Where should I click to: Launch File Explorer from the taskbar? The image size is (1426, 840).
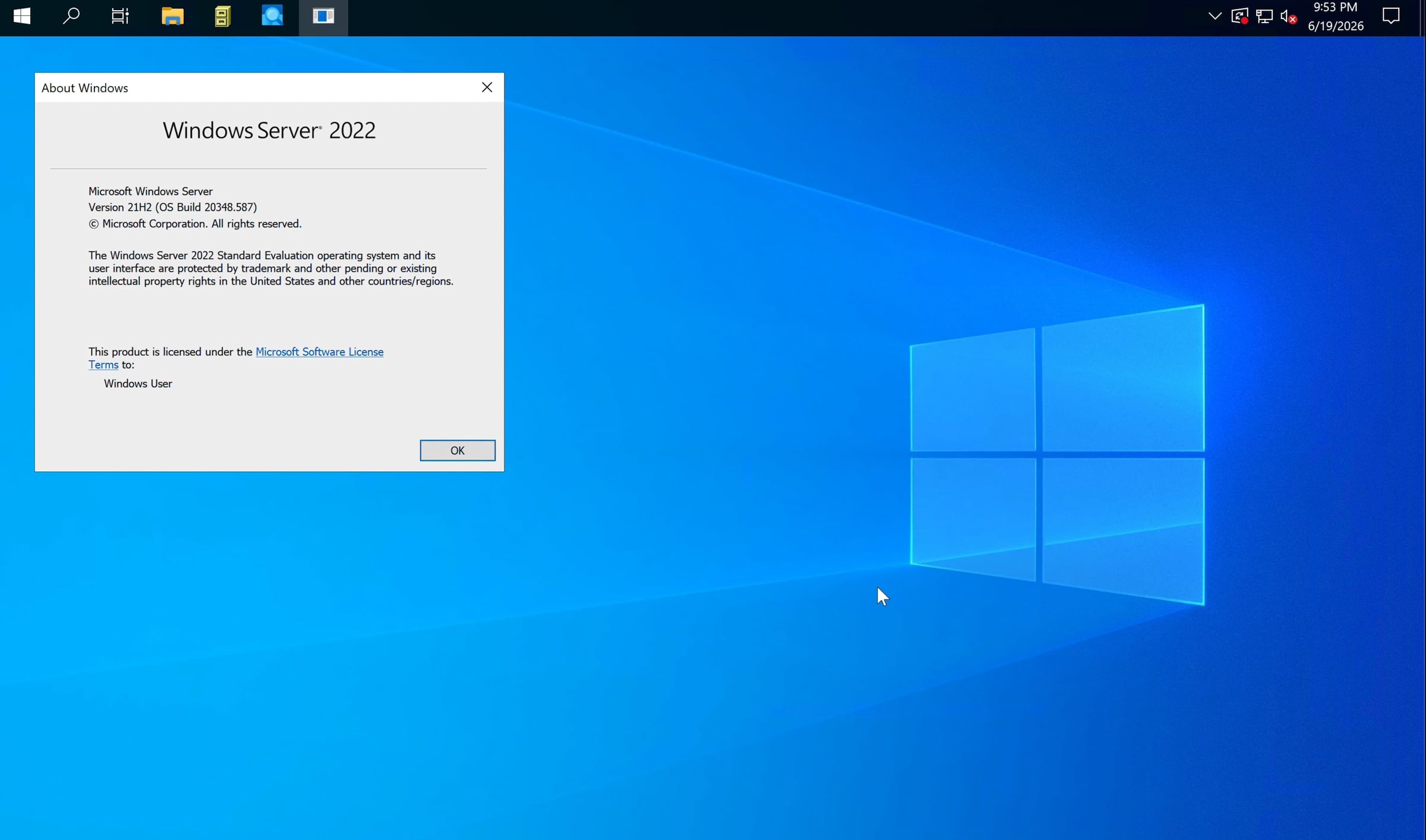(x=172, y=16)
